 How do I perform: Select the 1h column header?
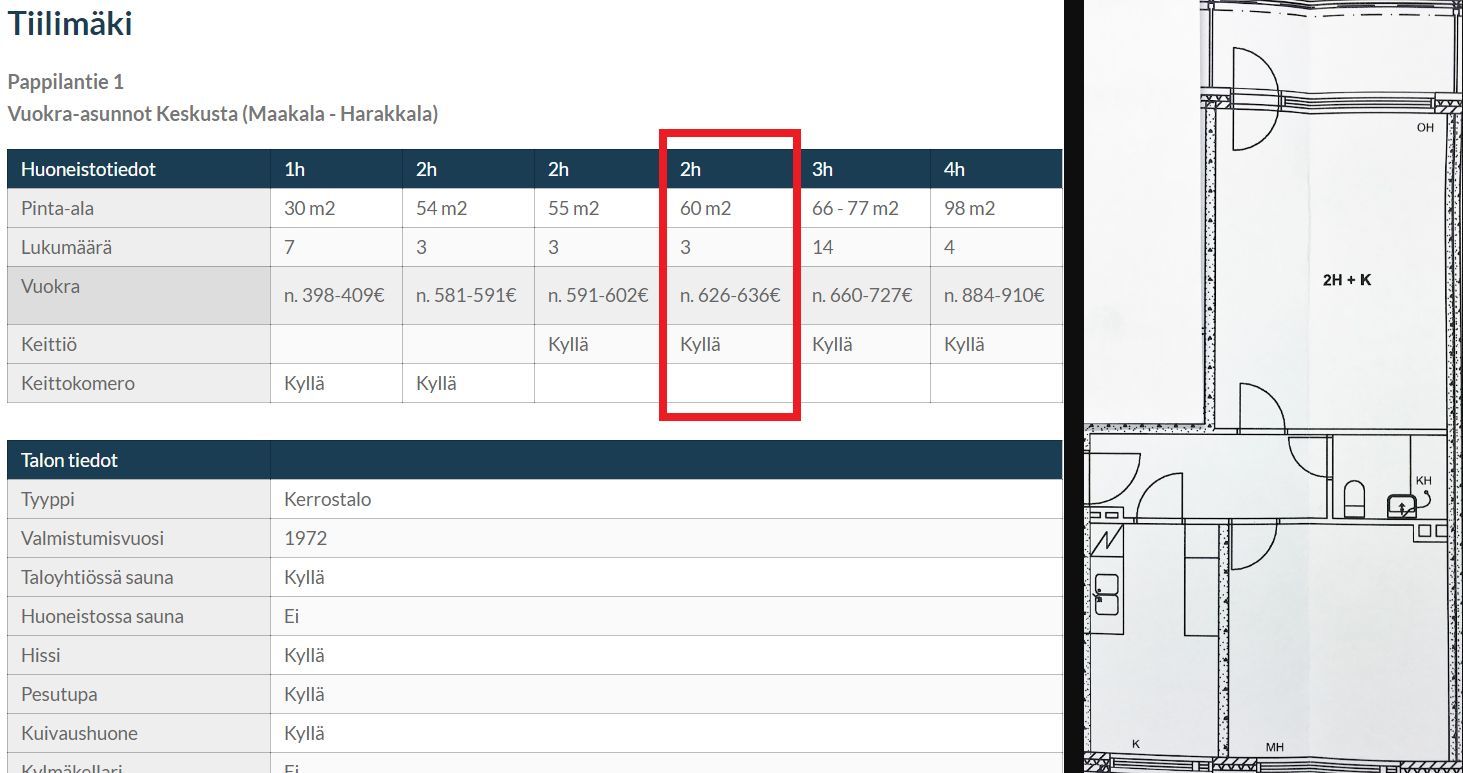295,169
